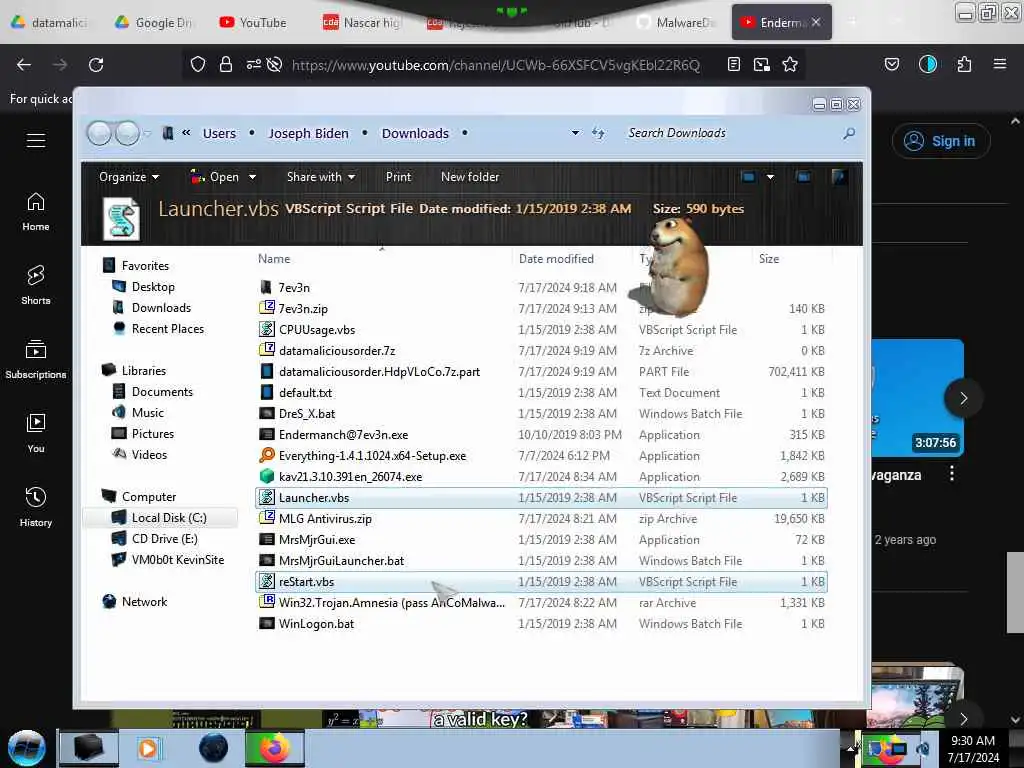The image size is (1024, 768).
Task: Click the Firefox URL address bar
Action: coord(496,65)
